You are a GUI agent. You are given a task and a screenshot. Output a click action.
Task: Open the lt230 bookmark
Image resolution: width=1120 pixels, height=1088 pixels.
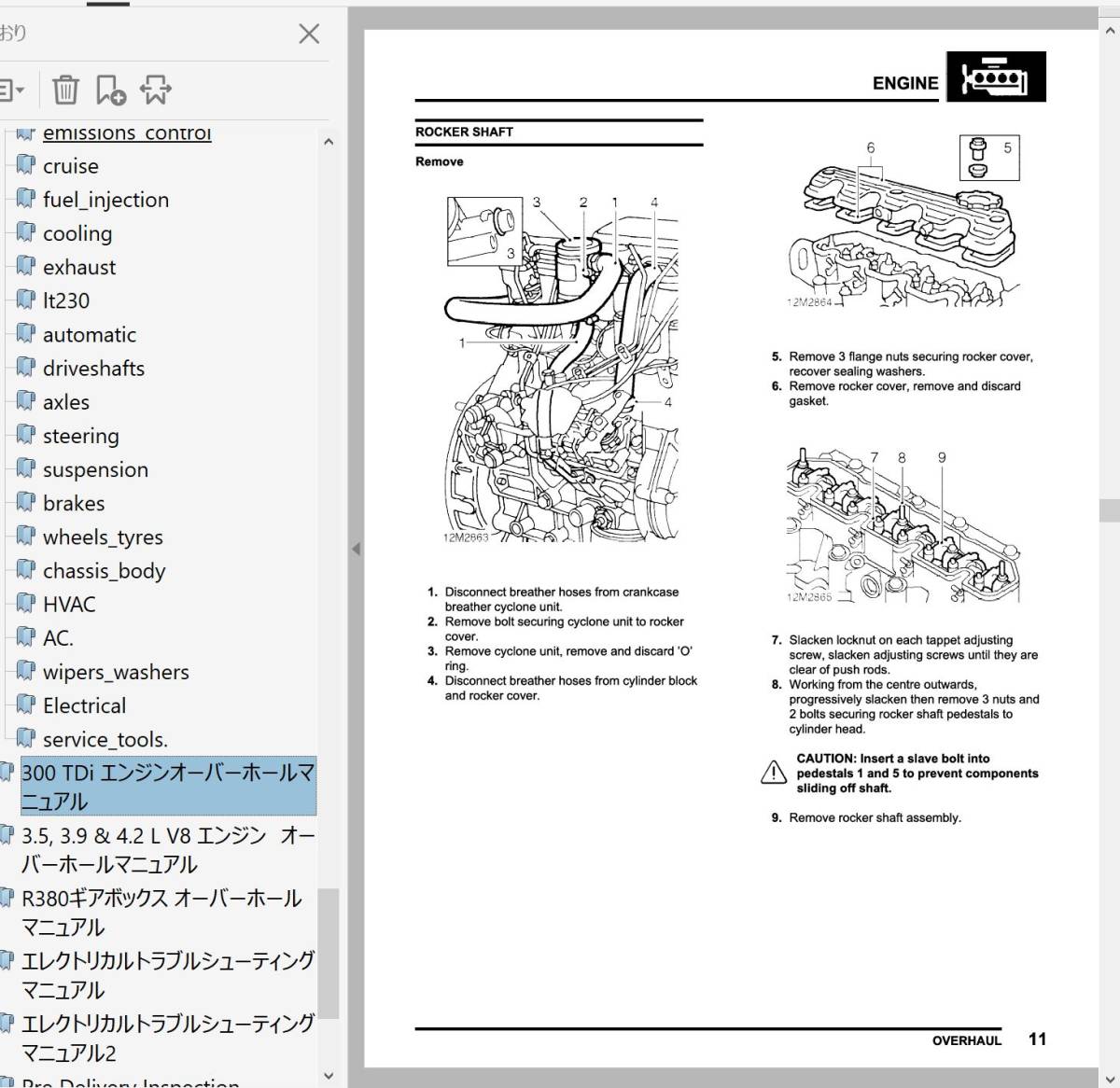pyautogui.click(x=66, y=300)
